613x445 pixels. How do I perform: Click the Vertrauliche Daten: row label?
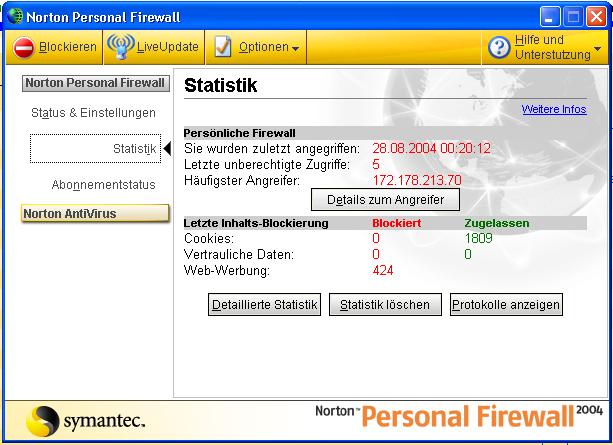239,254
